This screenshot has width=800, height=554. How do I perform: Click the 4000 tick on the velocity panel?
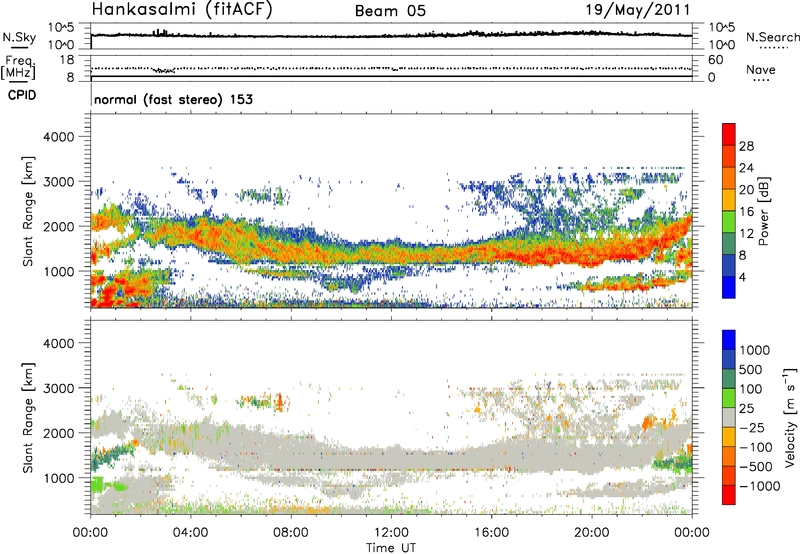pos(58,343)
